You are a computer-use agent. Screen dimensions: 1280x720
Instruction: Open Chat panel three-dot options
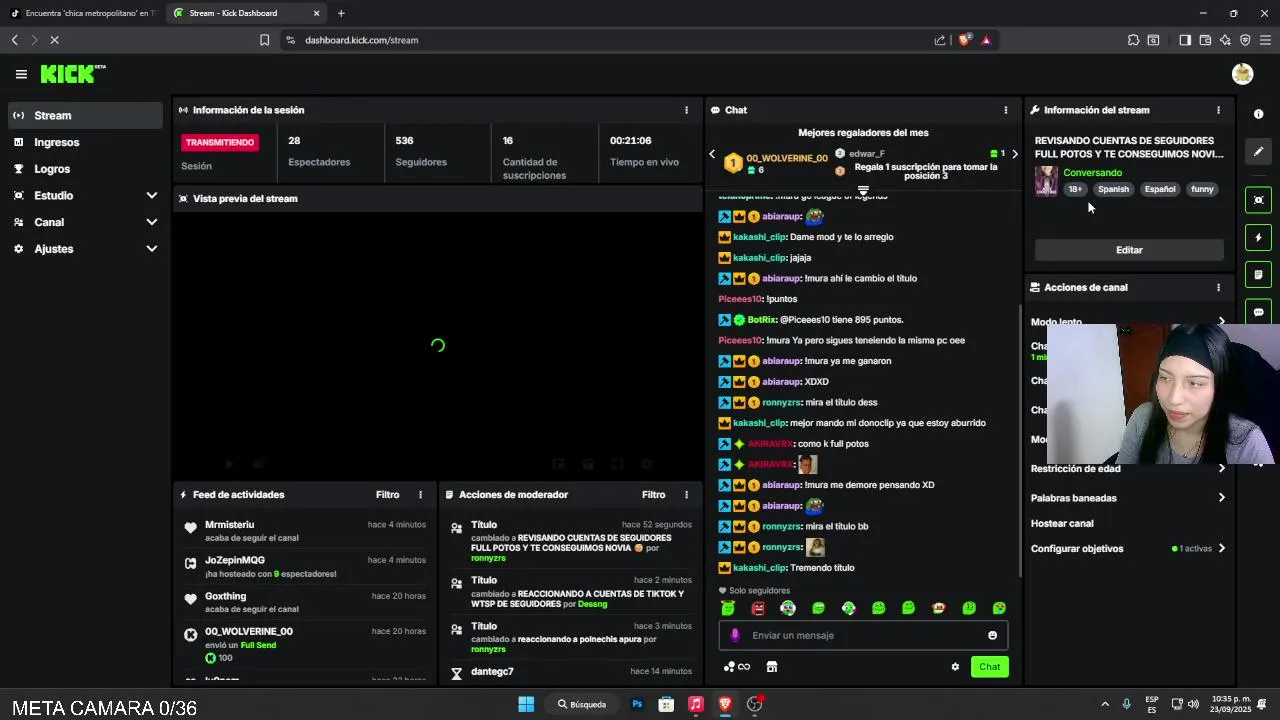click(x=1006, y=110)
